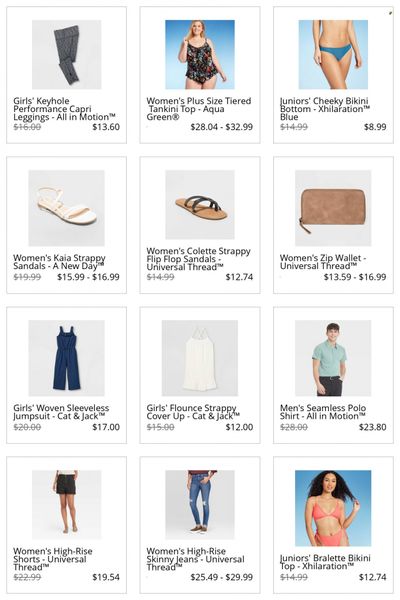Click the $13.60 sale price on capri leggings
Image resolution: width=400 pixels, height=600 pixels.
[106, 127]
